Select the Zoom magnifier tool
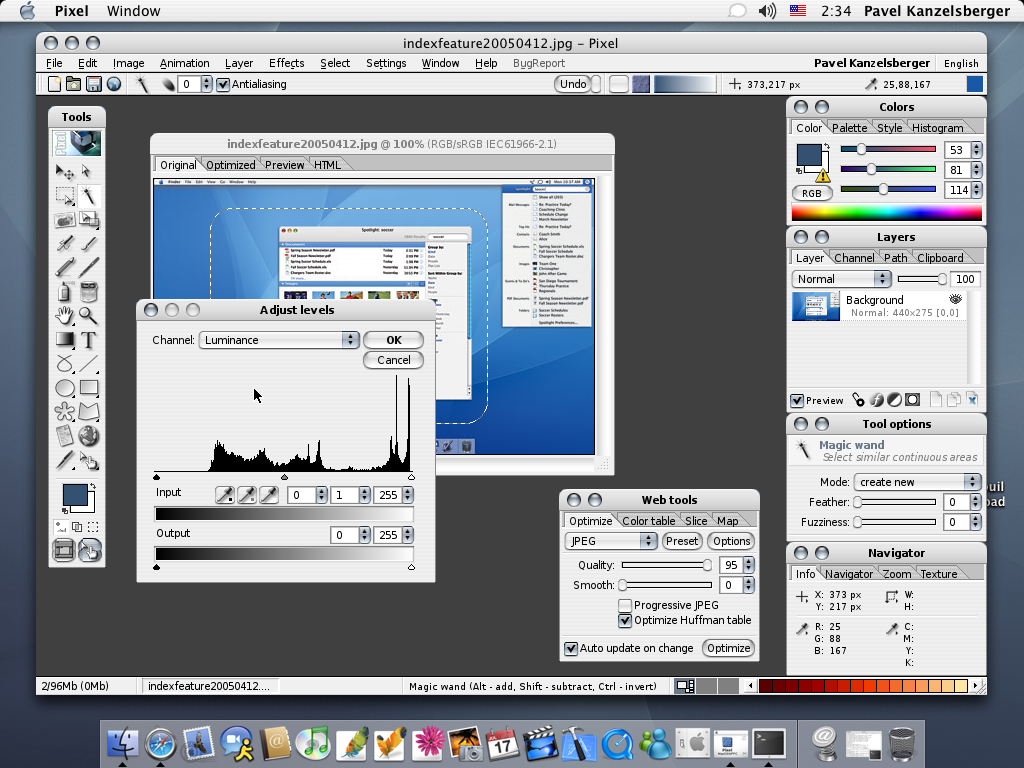 click(x=88, y=315)
